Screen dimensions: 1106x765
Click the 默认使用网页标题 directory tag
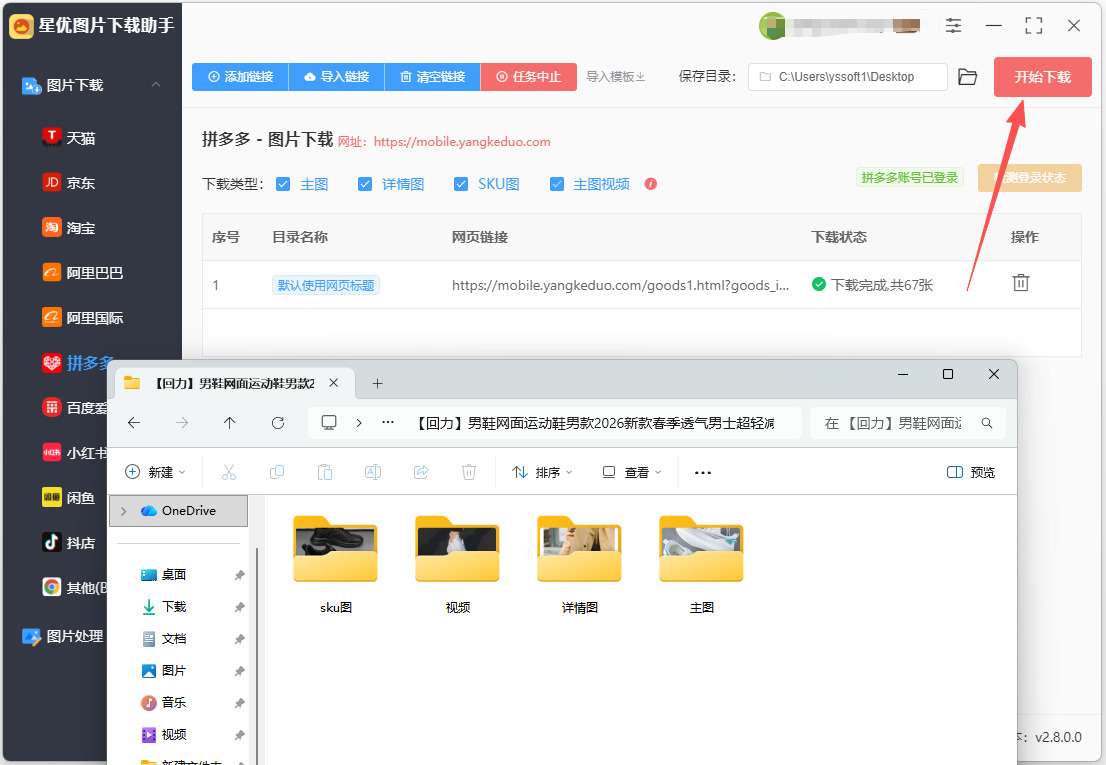(326, 285)
